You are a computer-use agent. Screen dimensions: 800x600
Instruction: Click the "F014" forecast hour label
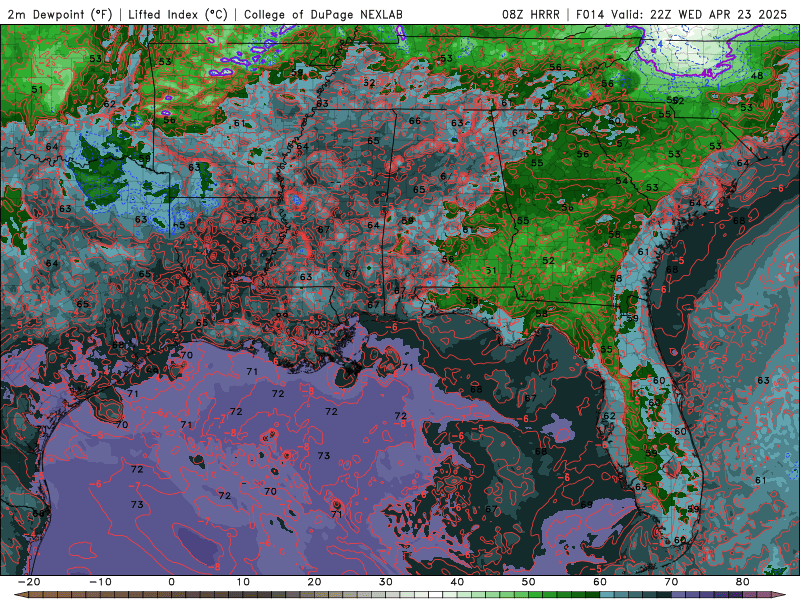pyautogui.click(x=592, y=14)
